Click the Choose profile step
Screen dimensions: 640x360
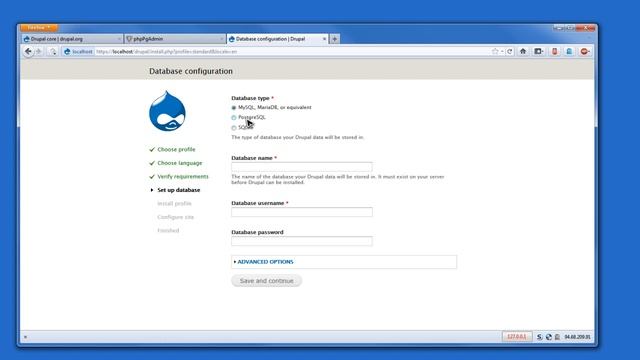tap(176, 149)
